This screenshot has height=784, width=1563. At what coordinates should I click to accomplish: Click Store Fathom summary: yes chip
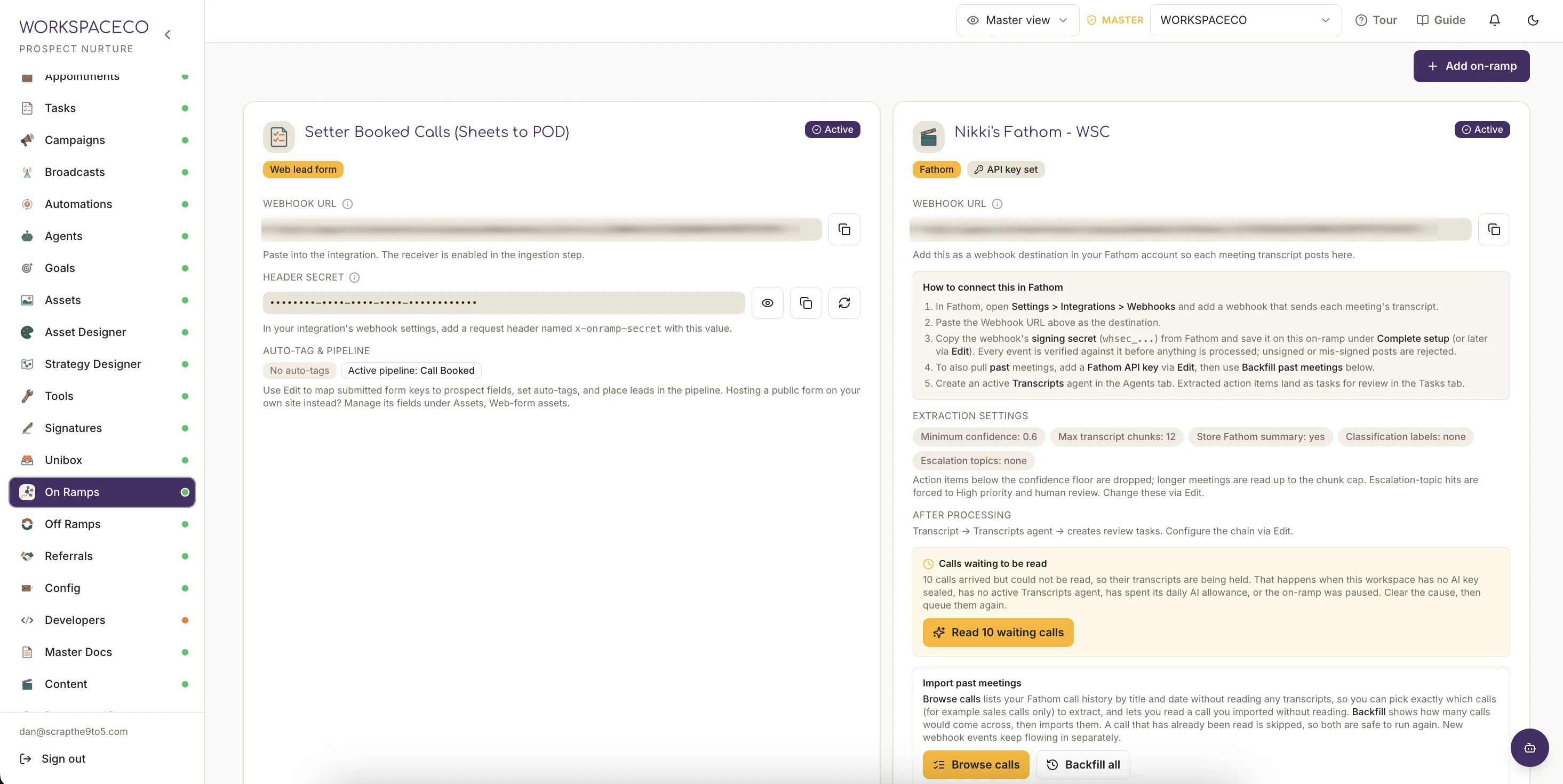click(1260, 436)
